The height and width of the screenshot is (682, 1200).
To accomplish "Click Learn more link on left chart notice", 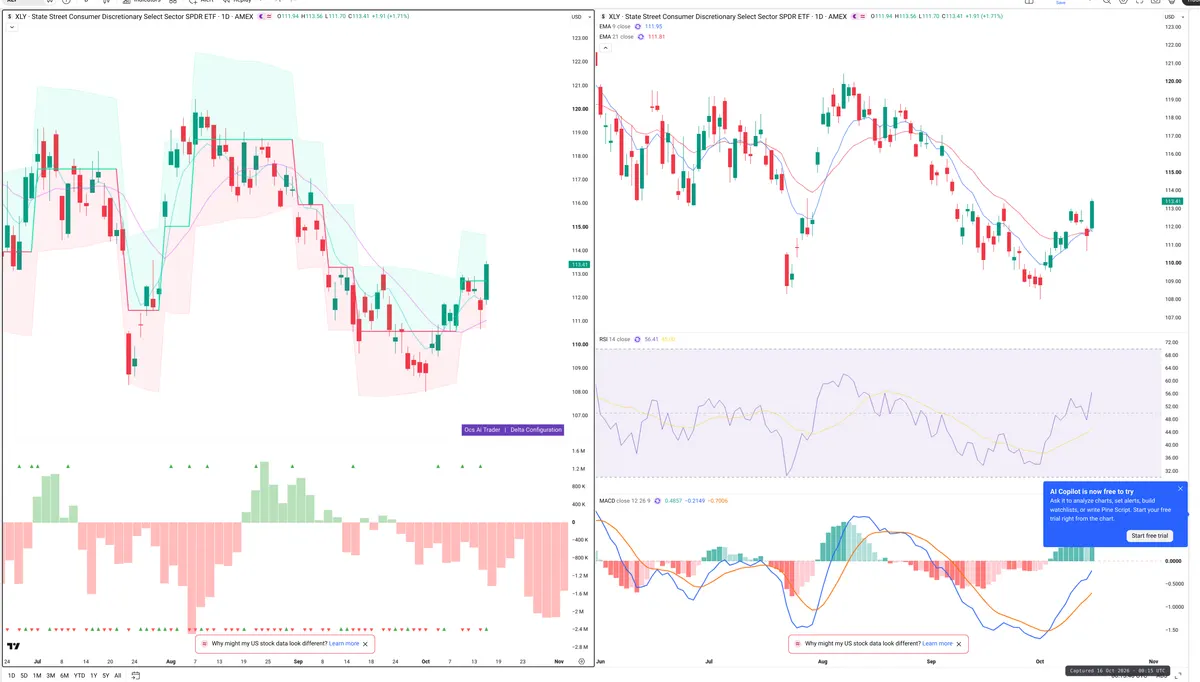I will pos(344,644).
